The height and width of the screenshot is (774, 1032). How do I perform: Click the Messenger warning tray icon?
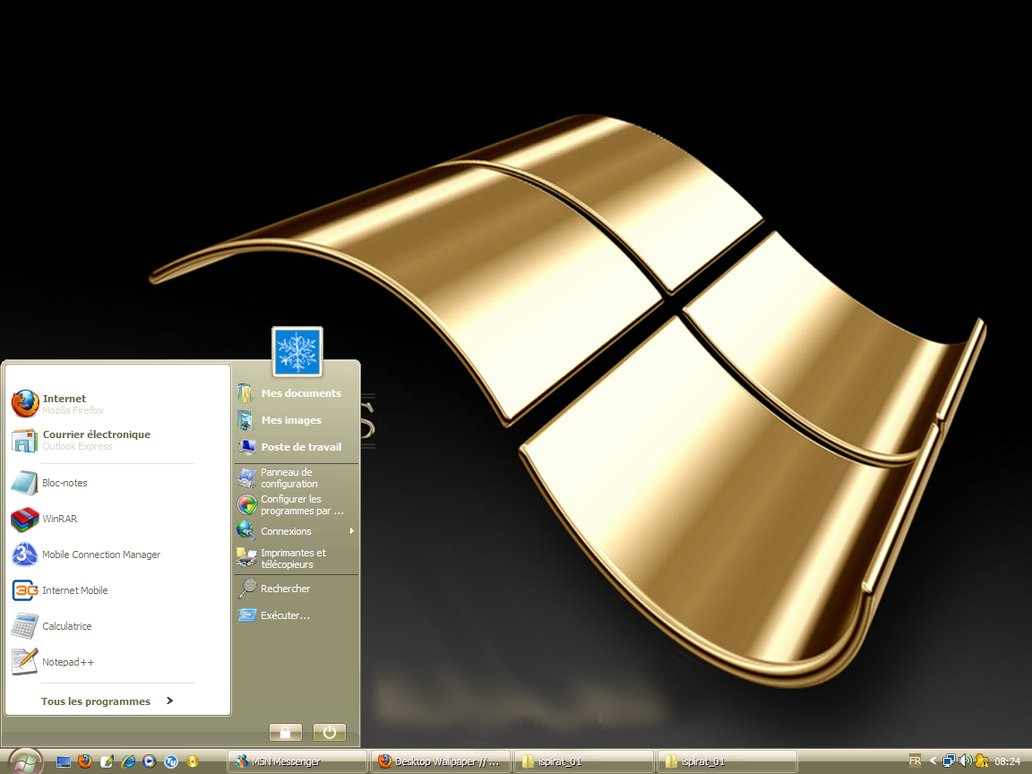tap(981, 761)
